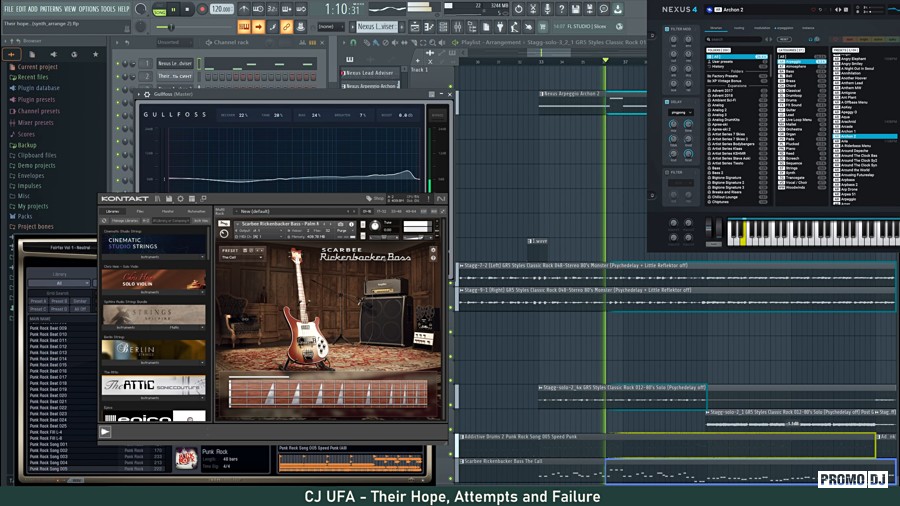Open the PATTERNS menu
This screenshot has width=900, height=506.
pyautogui.click(x=50, y=8)
